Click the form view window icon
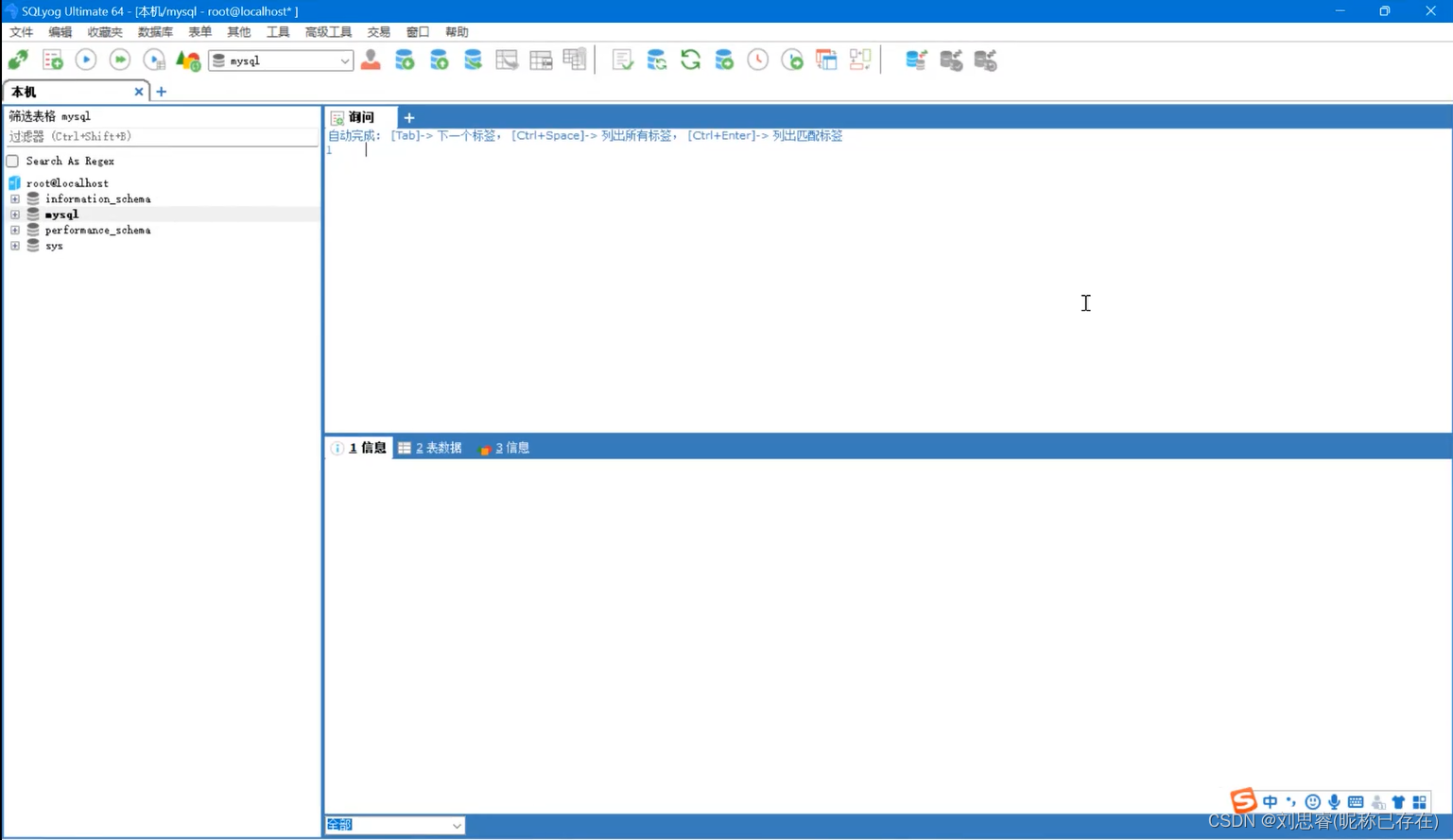This screenshot has width=1453, height=840. [826, 60]
